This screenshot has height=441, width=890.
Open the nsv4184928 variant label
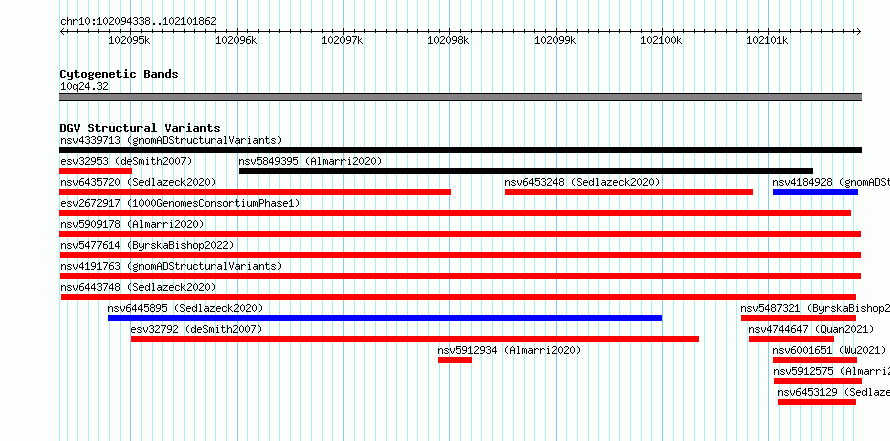point(831,182)
